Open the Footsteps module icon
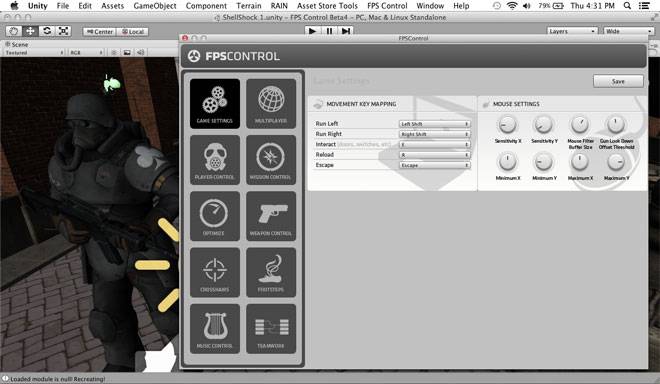The image size is (660, 384). 271,272
